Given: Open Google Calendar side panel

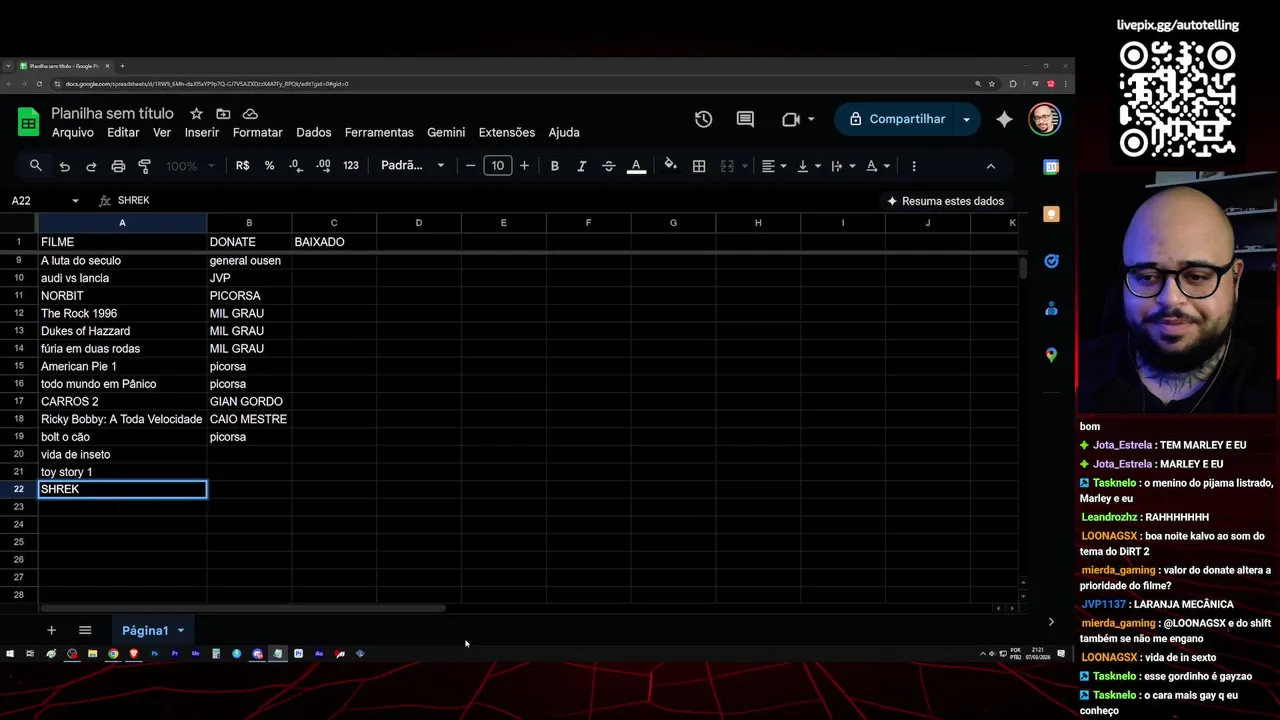Looking at the screenshot, I should coord(1051,167).
